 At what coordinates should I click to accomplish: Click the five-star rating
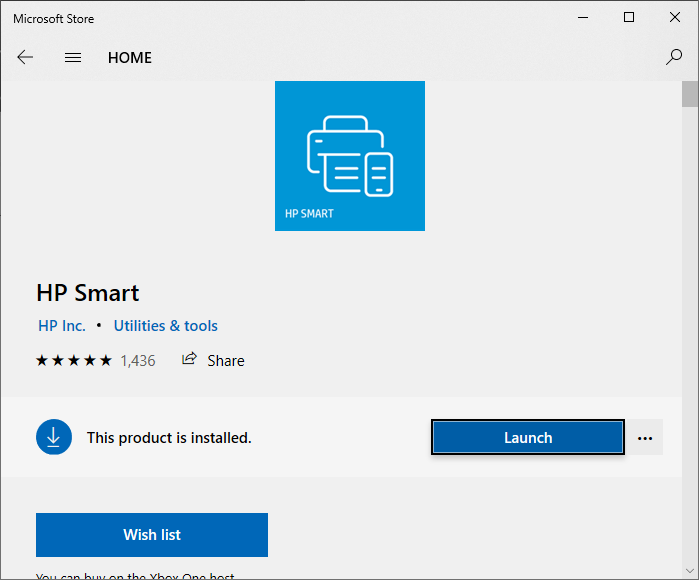pos(74,360)
